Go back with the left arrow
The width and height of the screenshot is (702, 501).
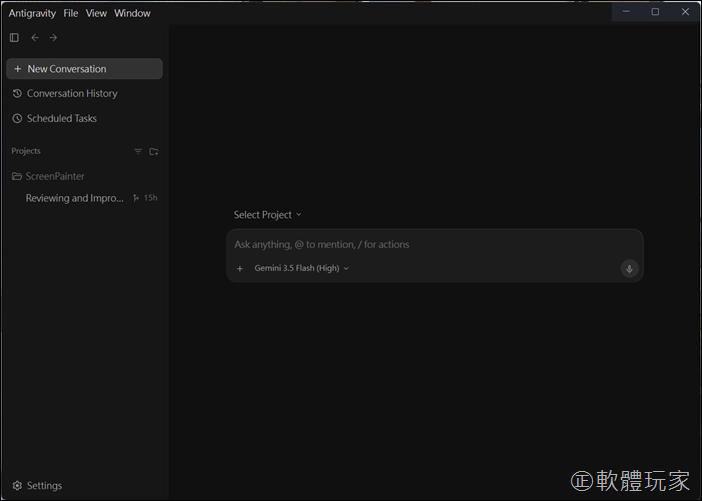tap(35, 38)
